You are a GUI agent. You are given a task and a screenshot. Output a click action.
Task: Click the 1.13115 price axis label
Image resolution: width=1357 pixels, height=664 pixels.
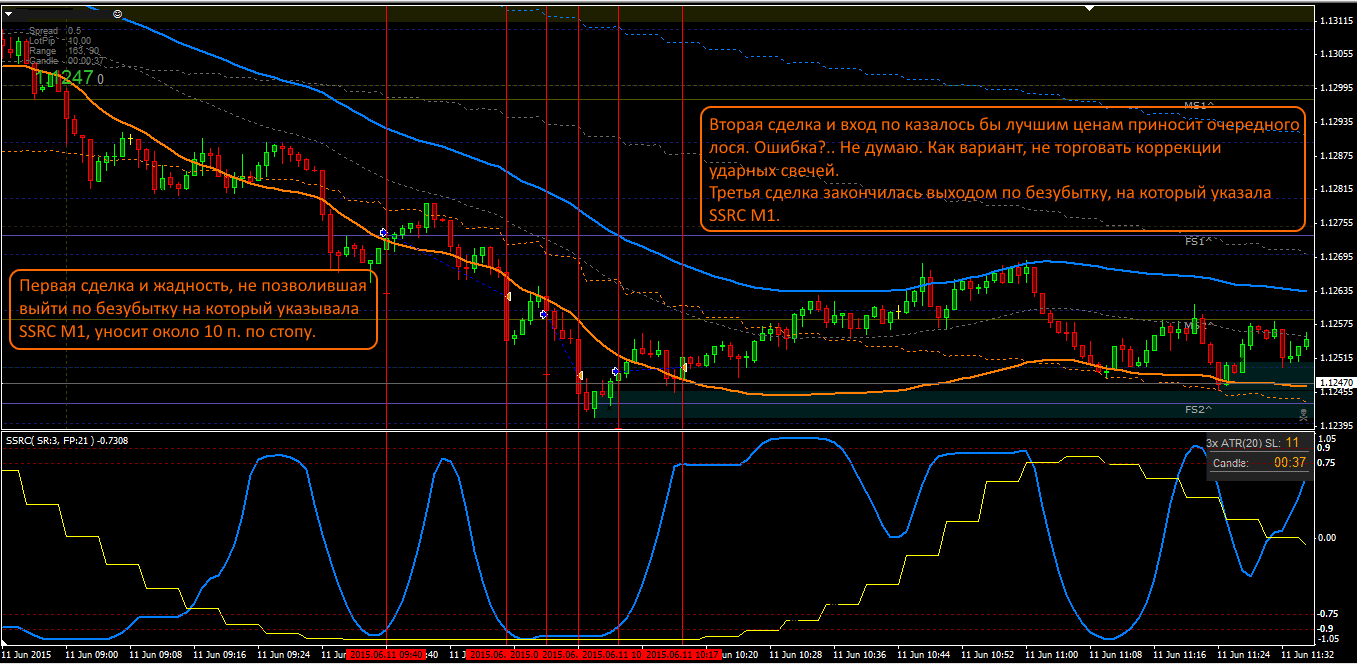tap(1335, 20)
